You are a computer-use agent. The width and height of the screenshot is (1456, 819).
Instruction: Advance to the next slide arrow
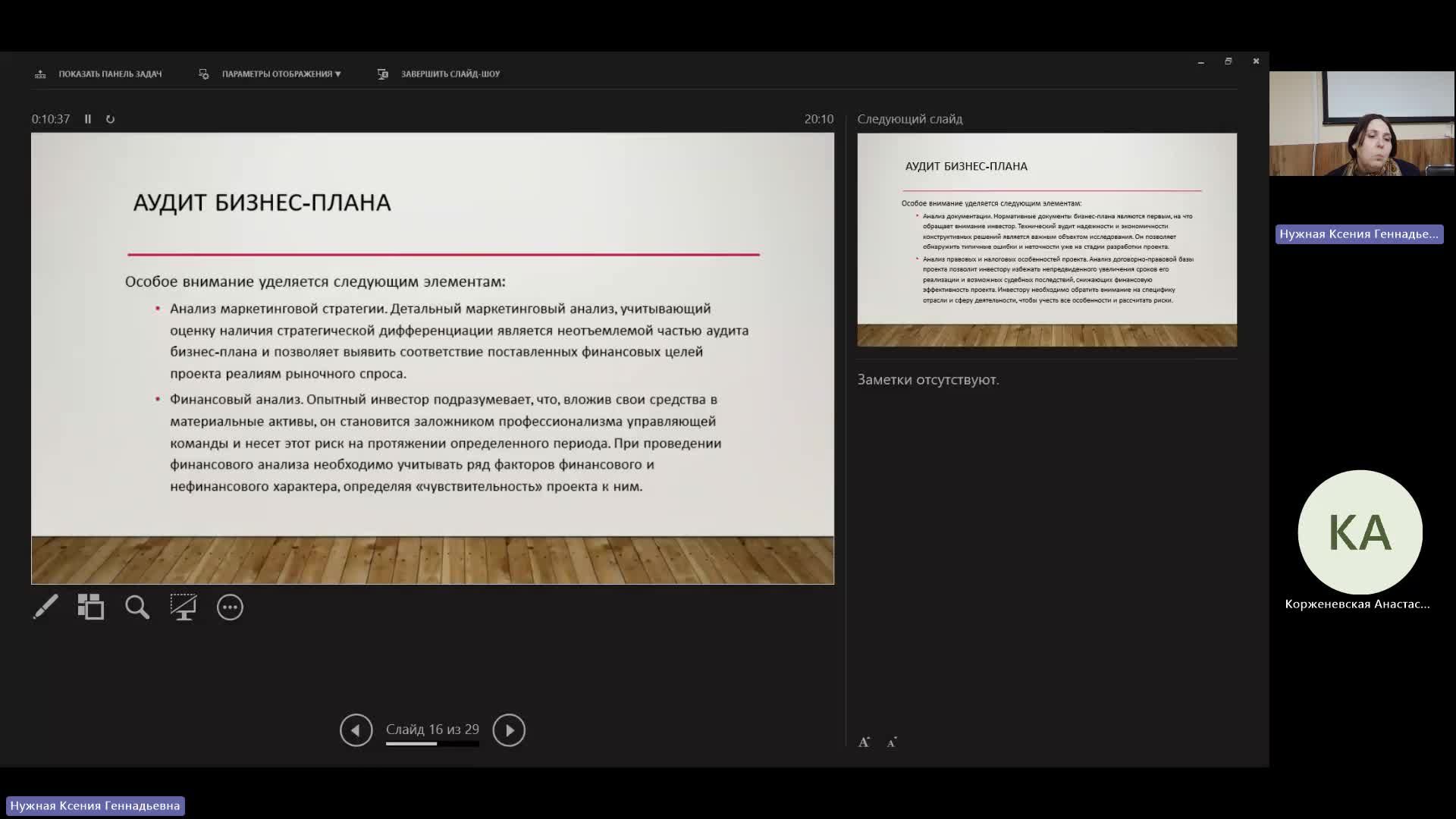(x=509, y=730)
